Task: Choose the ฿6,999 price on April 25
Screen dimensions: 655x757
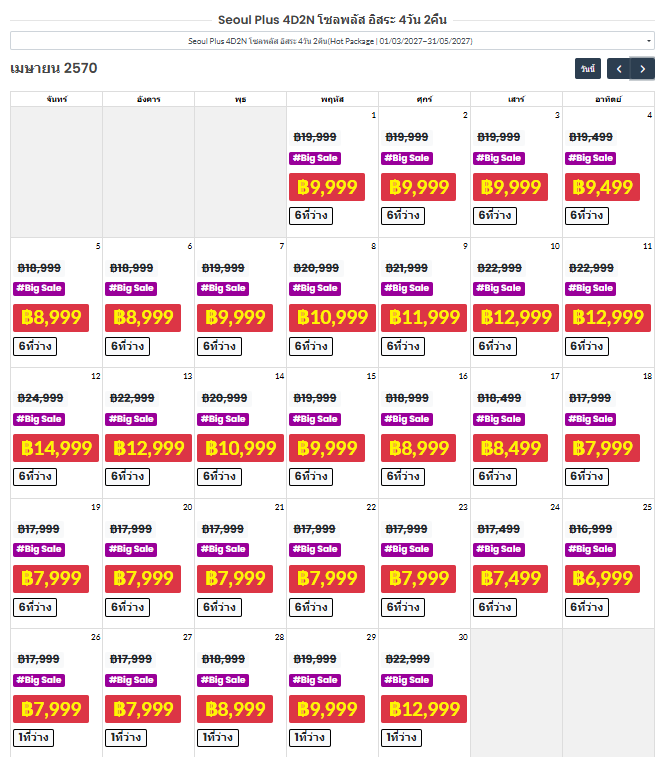Action: [x=602, y=578]
